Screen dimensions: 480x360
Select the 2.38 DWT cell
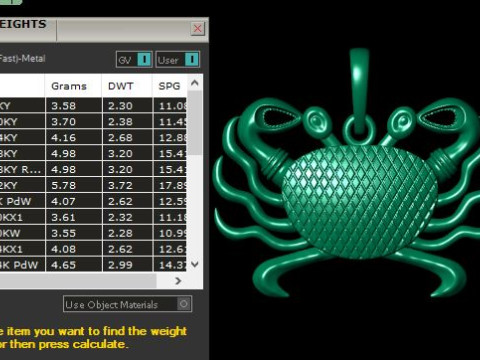[128, 122]
